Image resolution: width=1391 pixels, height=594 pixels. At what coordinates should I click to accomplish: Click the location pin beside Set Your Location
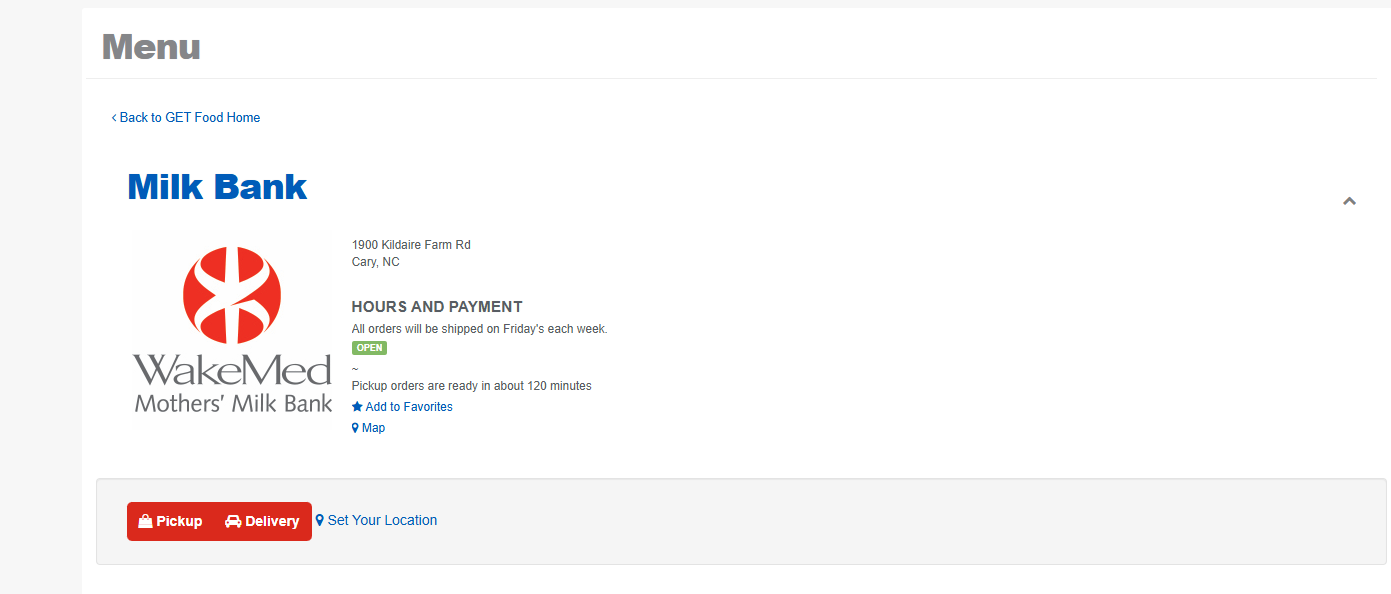click(x=320, y=520)
